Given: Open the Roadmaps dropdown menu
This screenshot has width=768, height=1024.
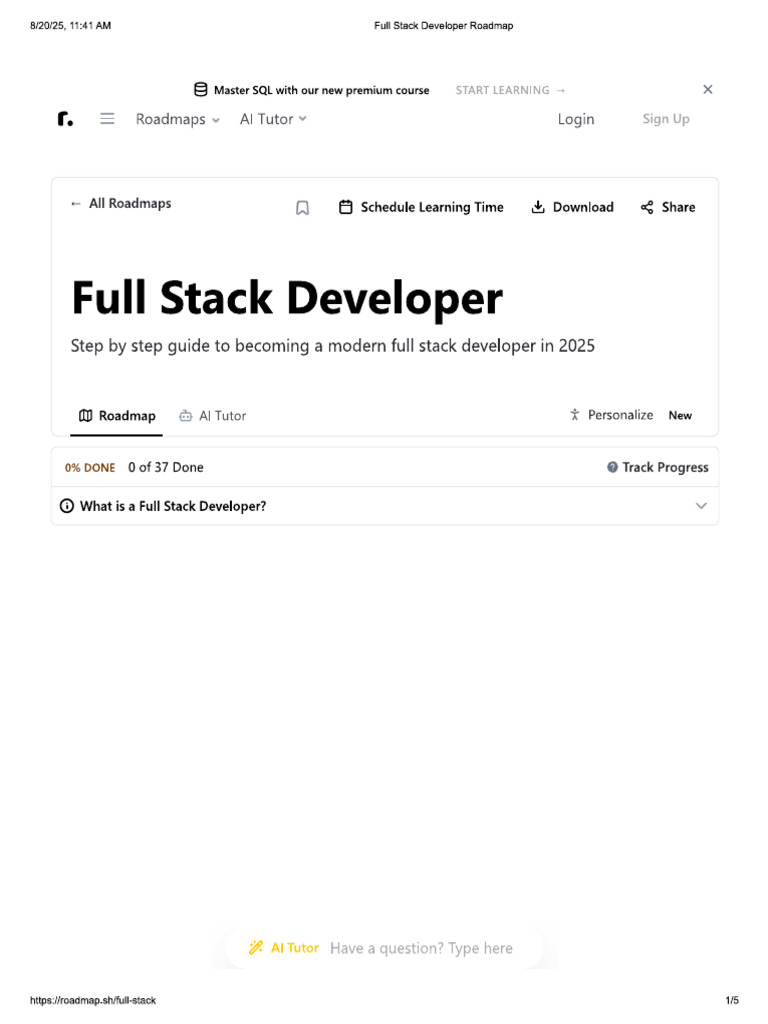Looking at the screenshot, I should 177,119.
